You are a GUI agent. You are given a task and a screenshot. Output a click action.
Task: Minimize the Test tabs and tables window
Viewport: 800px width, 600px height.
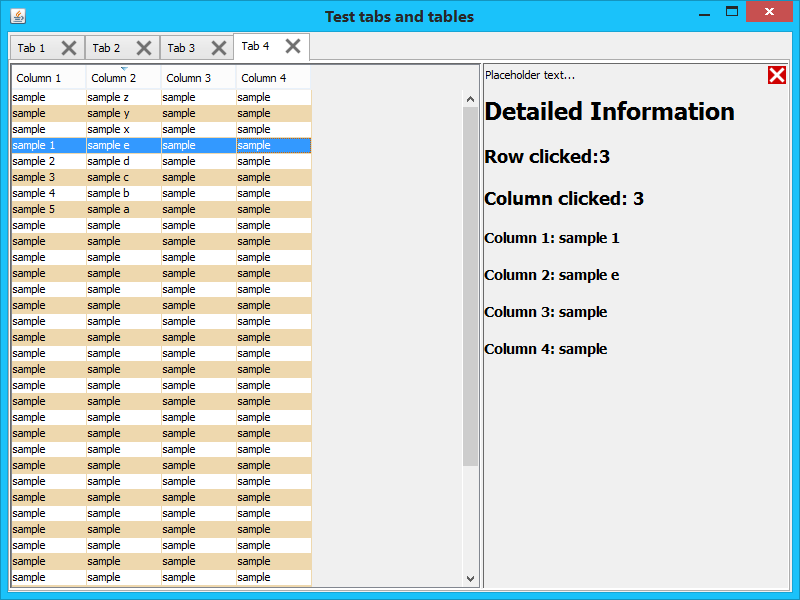(705, 13)
